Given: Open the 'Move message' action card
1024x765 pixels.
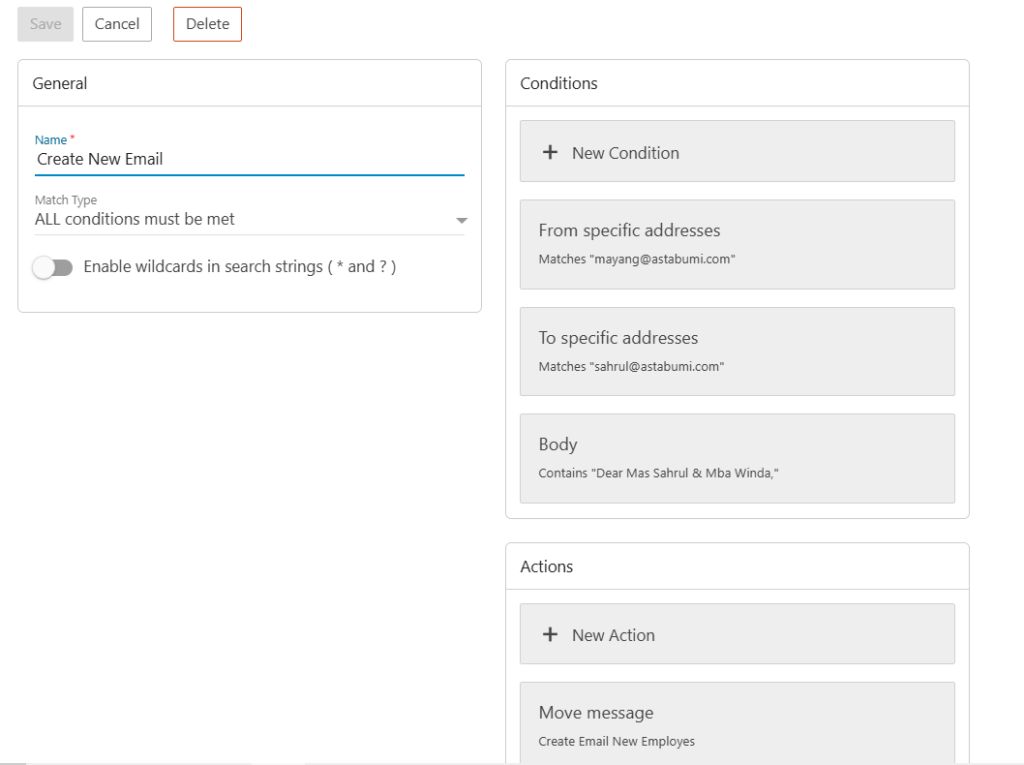Looking at the screenshot, I should pyautogui.click(x=737, y=723).
